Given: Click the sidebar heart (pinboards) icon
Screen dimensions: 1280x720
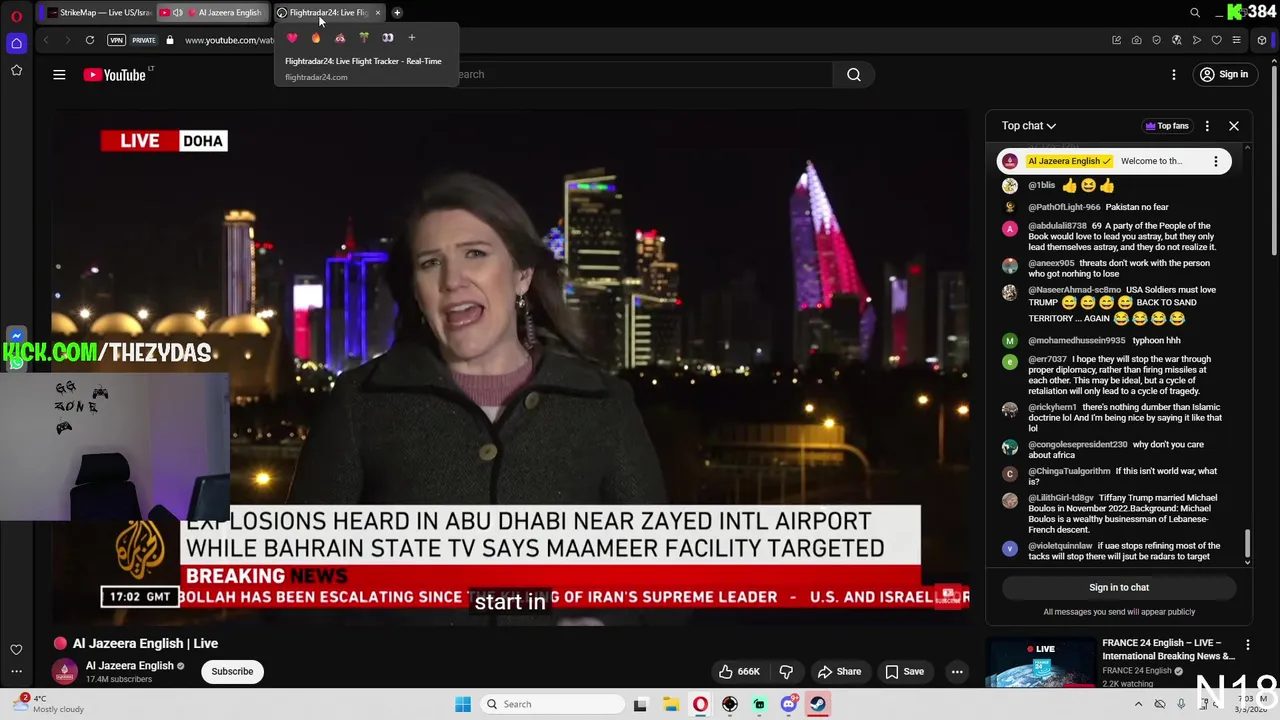Looking at the screenshot, I should (16, 650).
